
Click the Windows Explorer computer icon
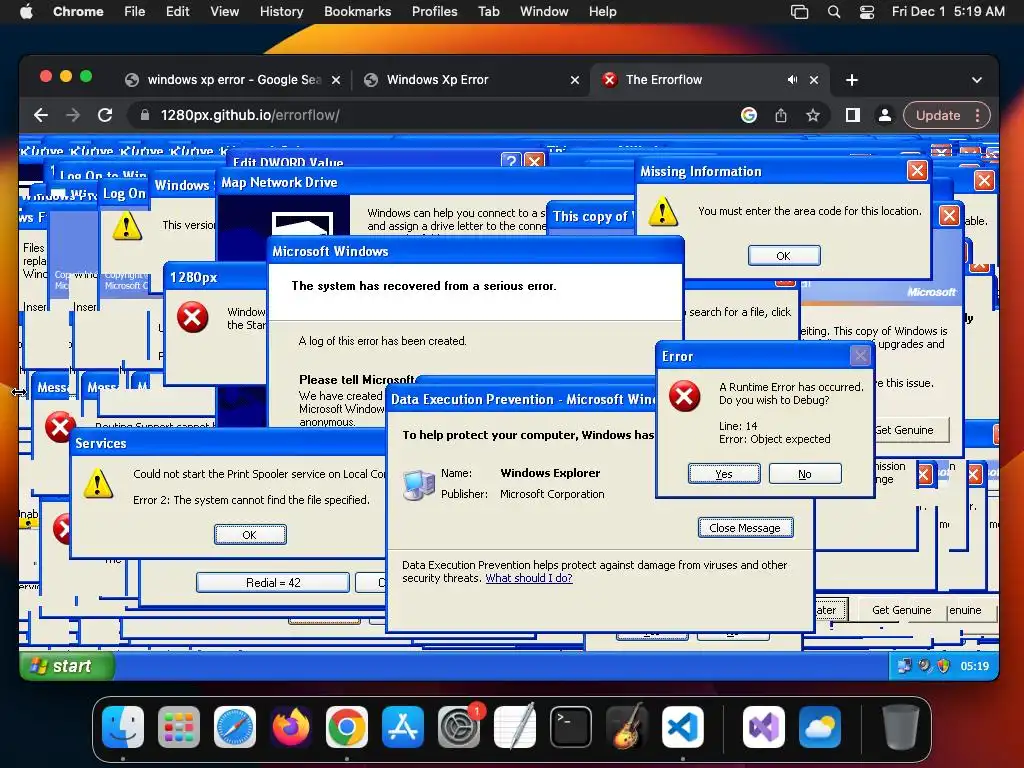click(x=418, y=485)
